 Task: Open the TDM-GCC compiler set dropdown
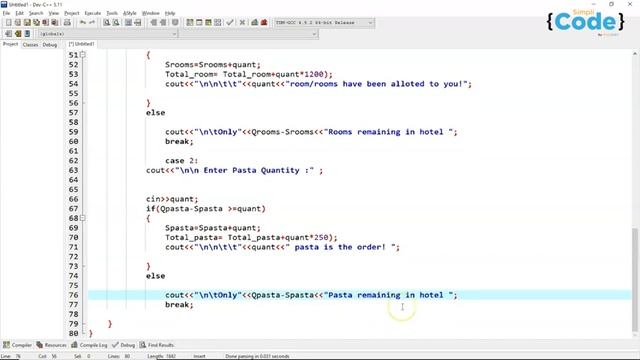point(324,22)
